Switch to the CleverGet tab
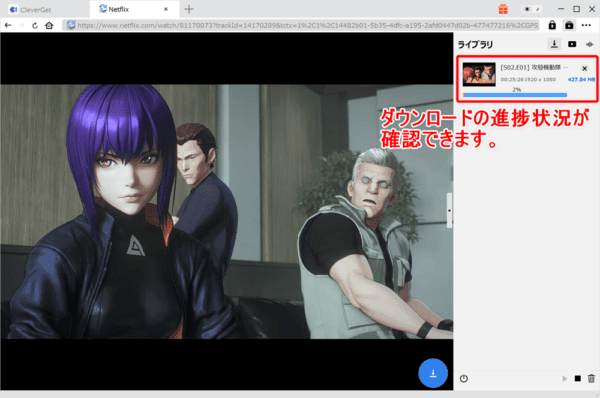This screenshot has width=600, height=398. [x=31, y=10]
